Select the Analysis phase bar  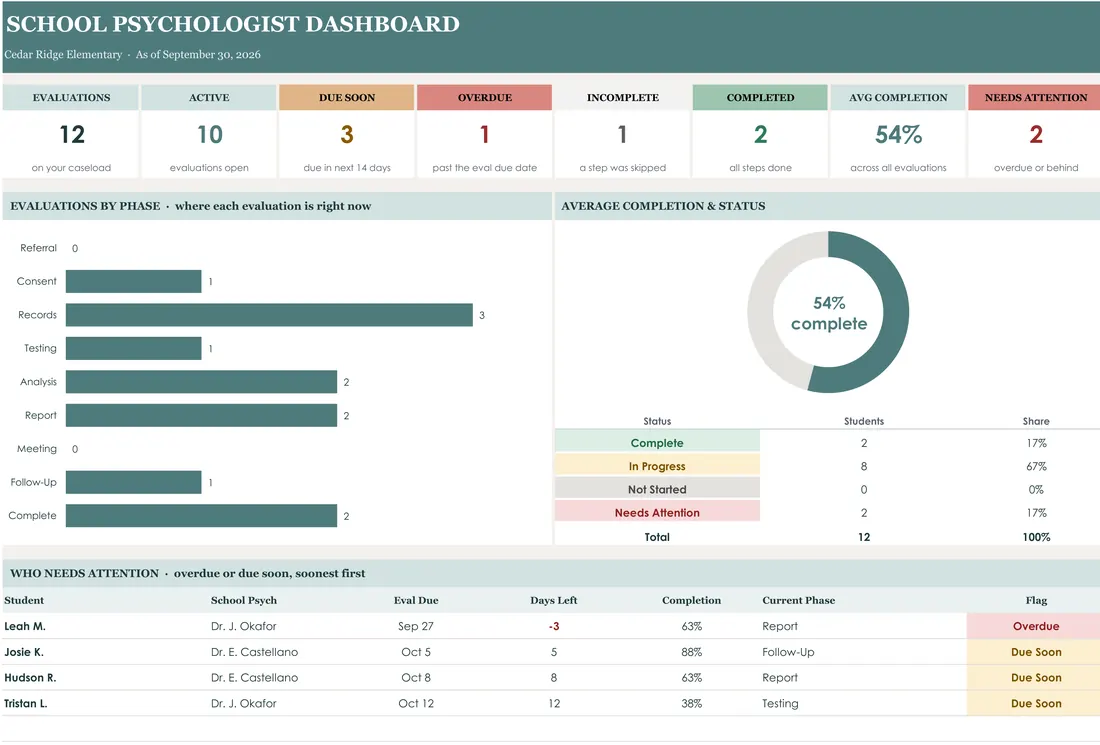201,382
